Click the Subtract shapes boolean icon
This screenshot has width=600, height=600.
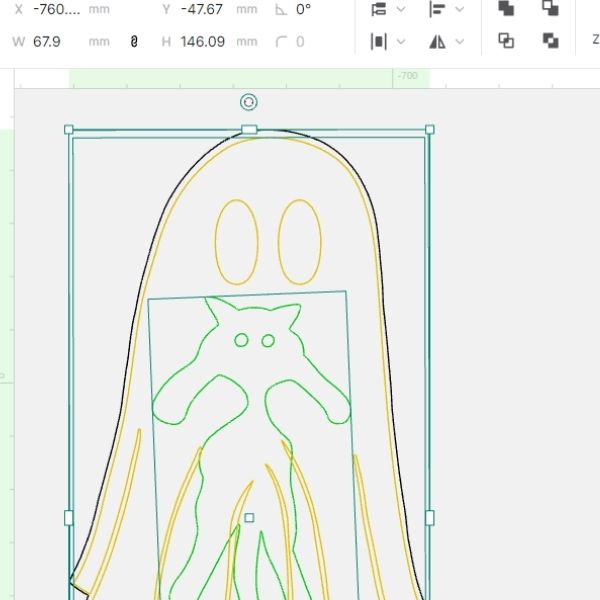click(x=550, y=8)
